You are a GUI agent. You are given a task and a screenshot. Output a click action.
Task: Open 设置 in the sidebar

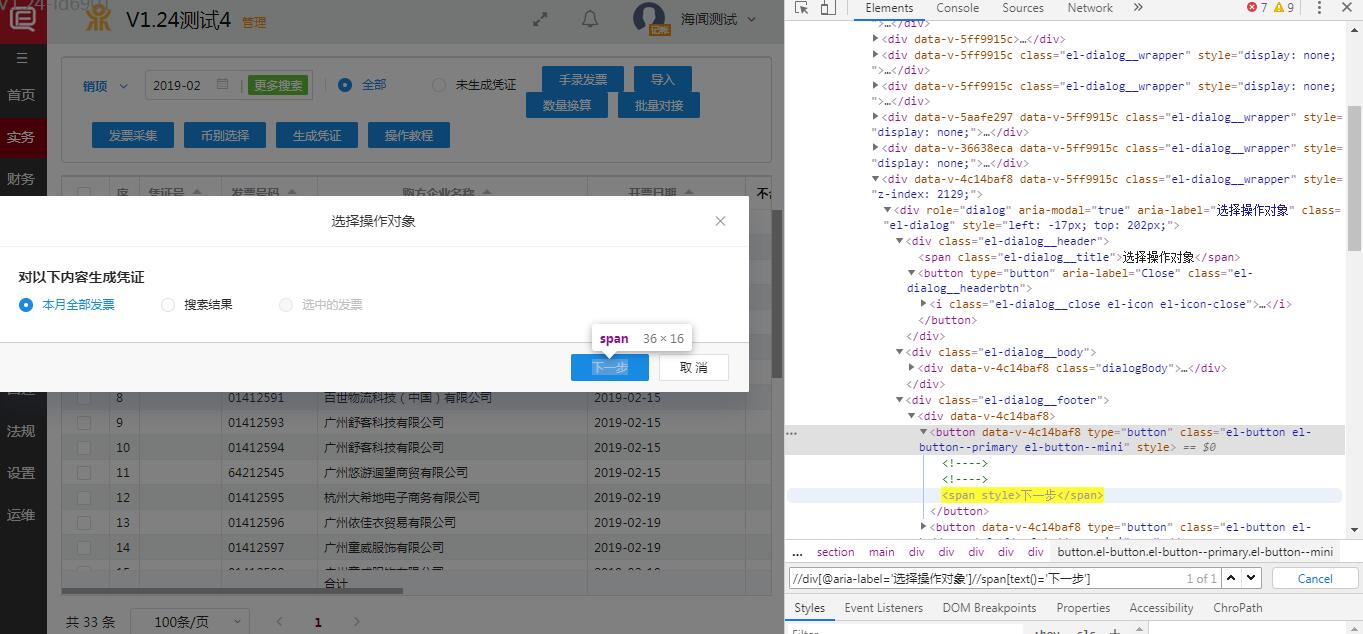(x=21, y=473)
